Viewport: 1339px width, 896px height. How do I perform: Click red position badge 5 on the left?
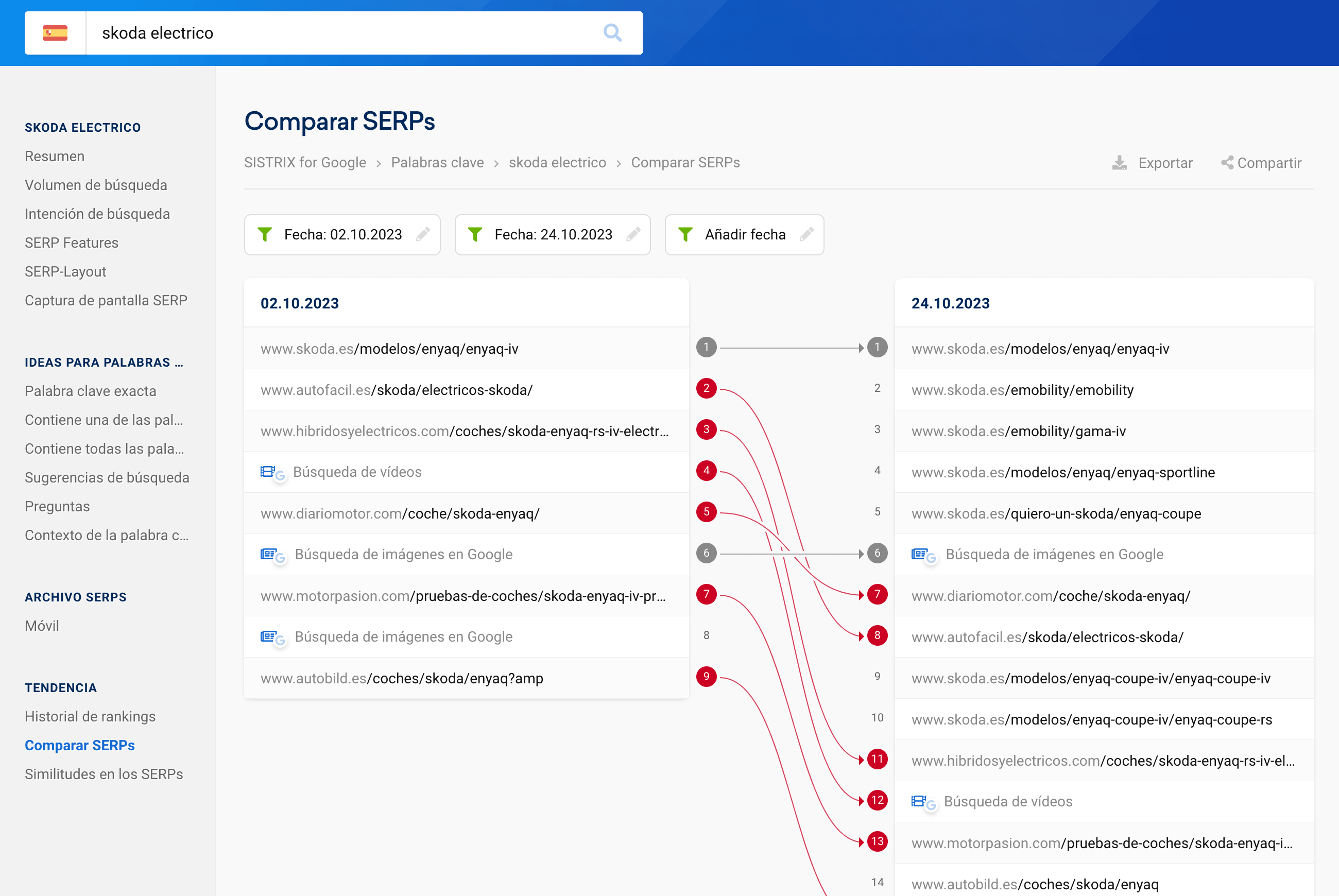[707, 512]
